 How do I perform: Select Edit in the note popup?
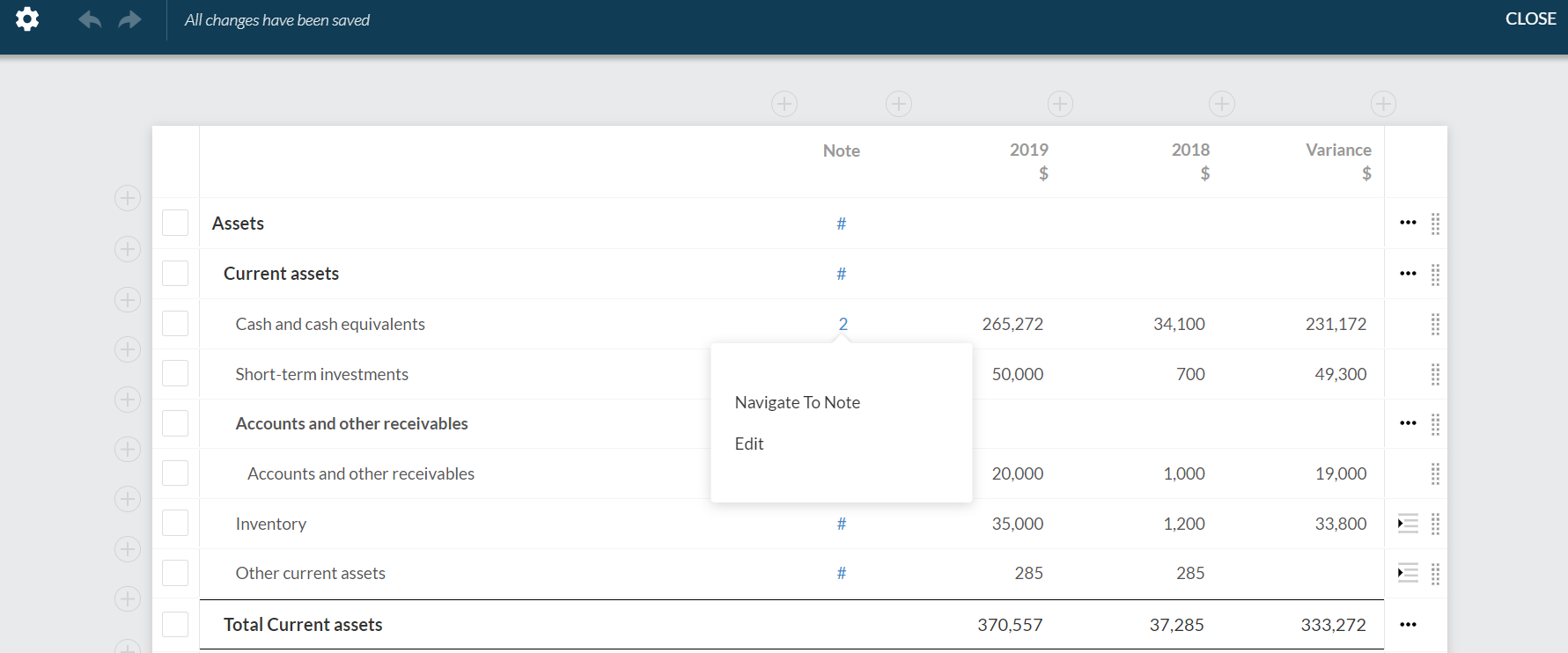click(749, 444)
